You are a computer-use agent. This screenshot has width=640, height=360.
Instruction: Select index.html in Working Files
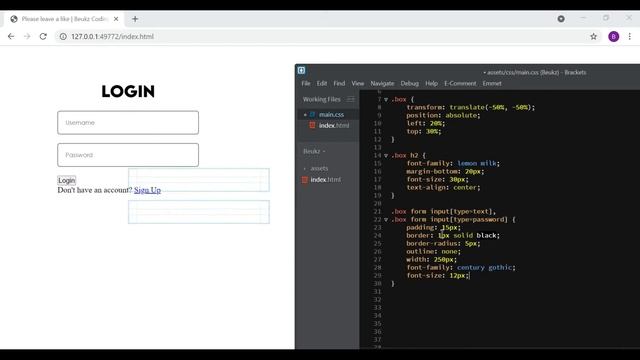(334, 125)
